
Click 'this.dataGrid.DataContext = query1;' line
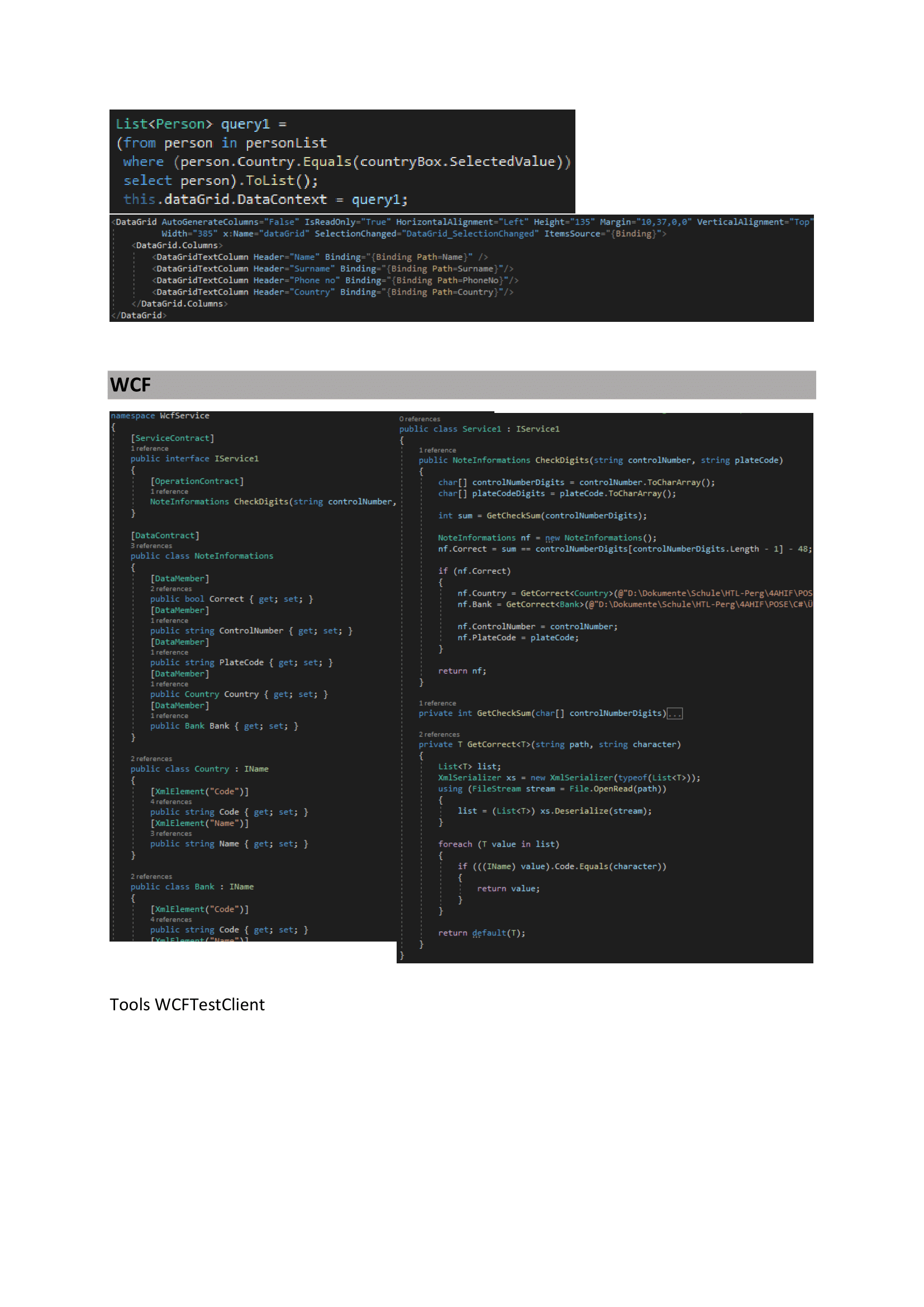266,199
